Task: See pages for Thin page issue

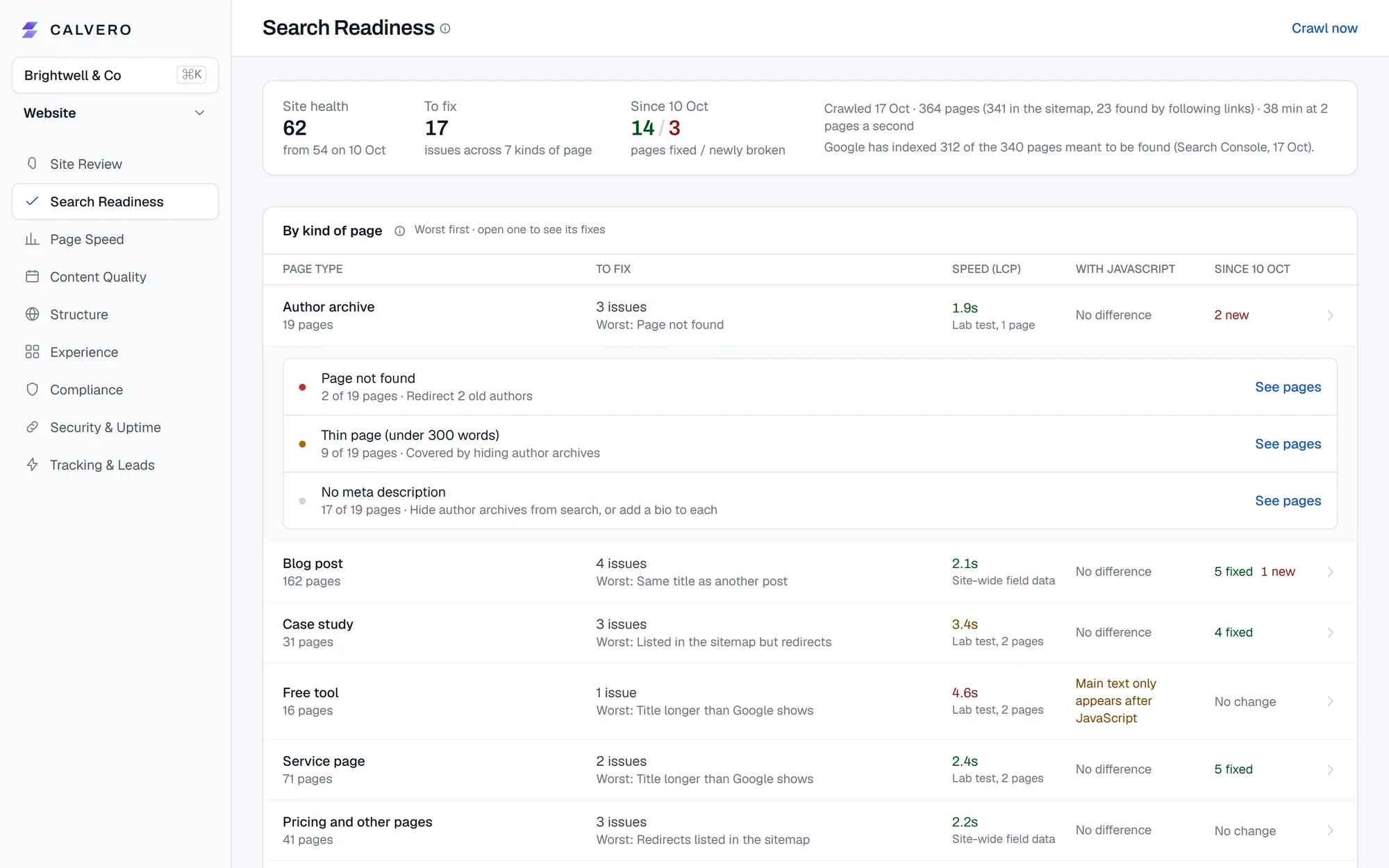Action: 1288,444
